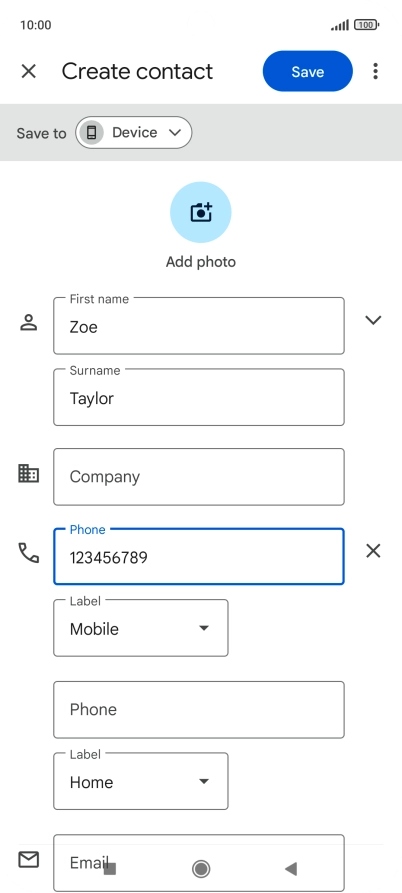Select the second empty Phone field
Viewport: 402px width, 893px height.
[199, 710]
